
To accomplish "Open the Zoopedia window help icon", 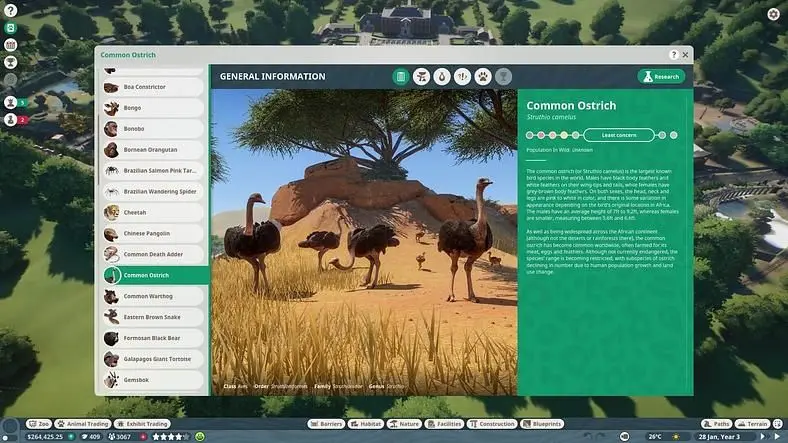I will click(x=674, y=55).
